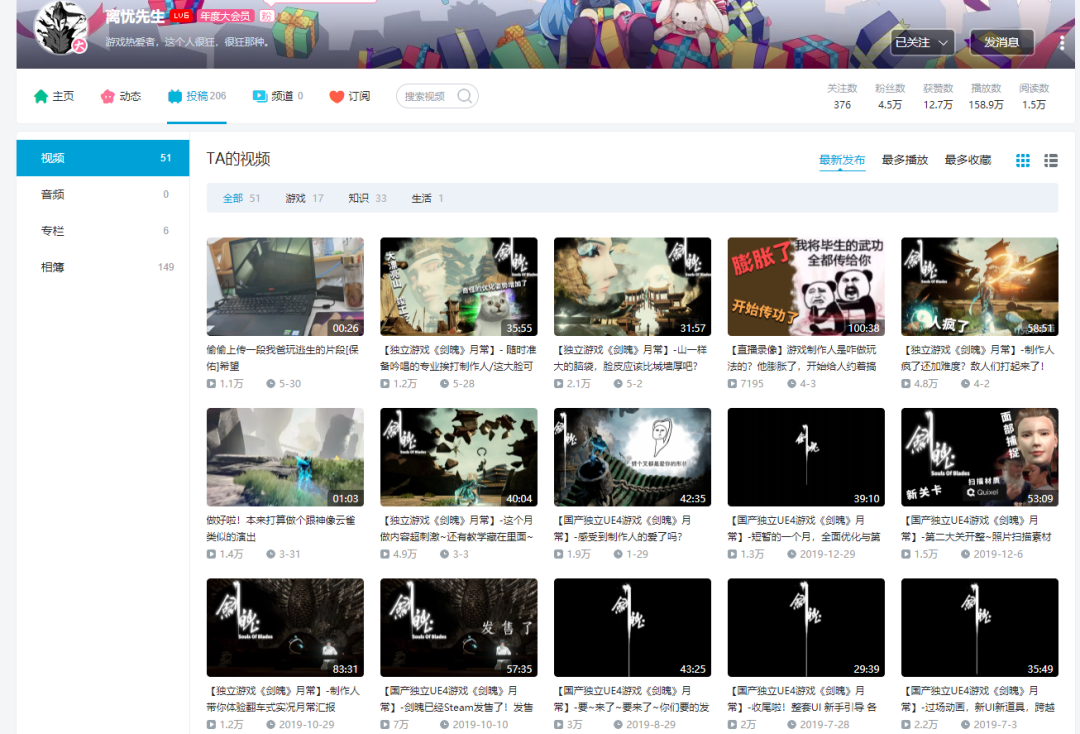
Task: Click the blue TV icon for 投稿
Action: point(174,96)
